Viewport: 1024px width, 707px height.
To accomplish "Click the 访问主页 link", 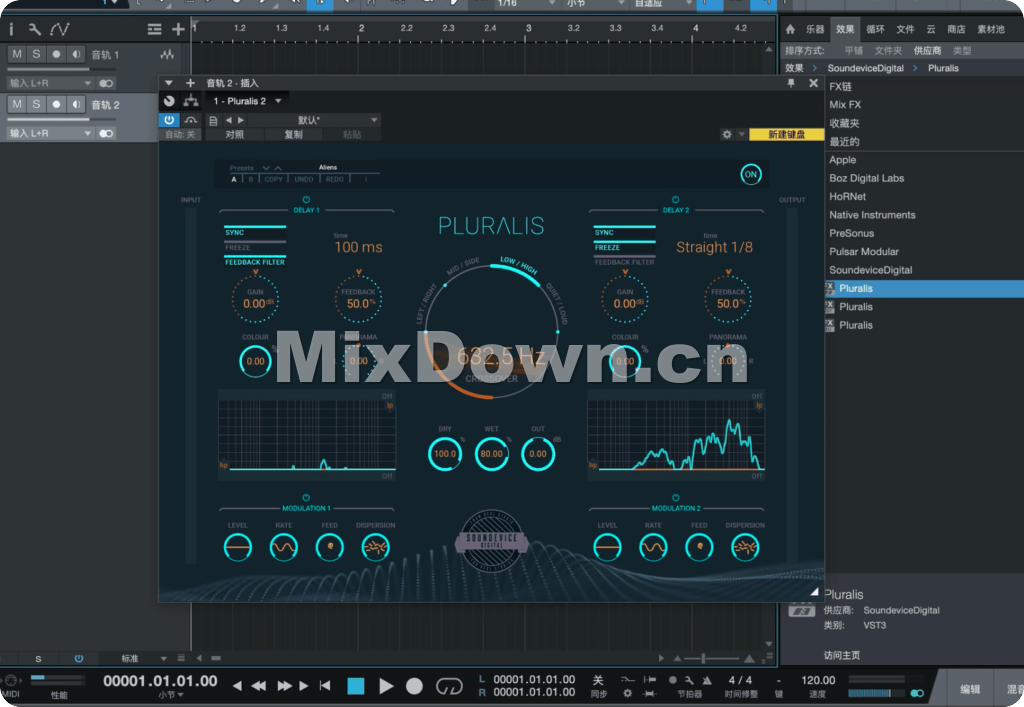I will 842,655.
